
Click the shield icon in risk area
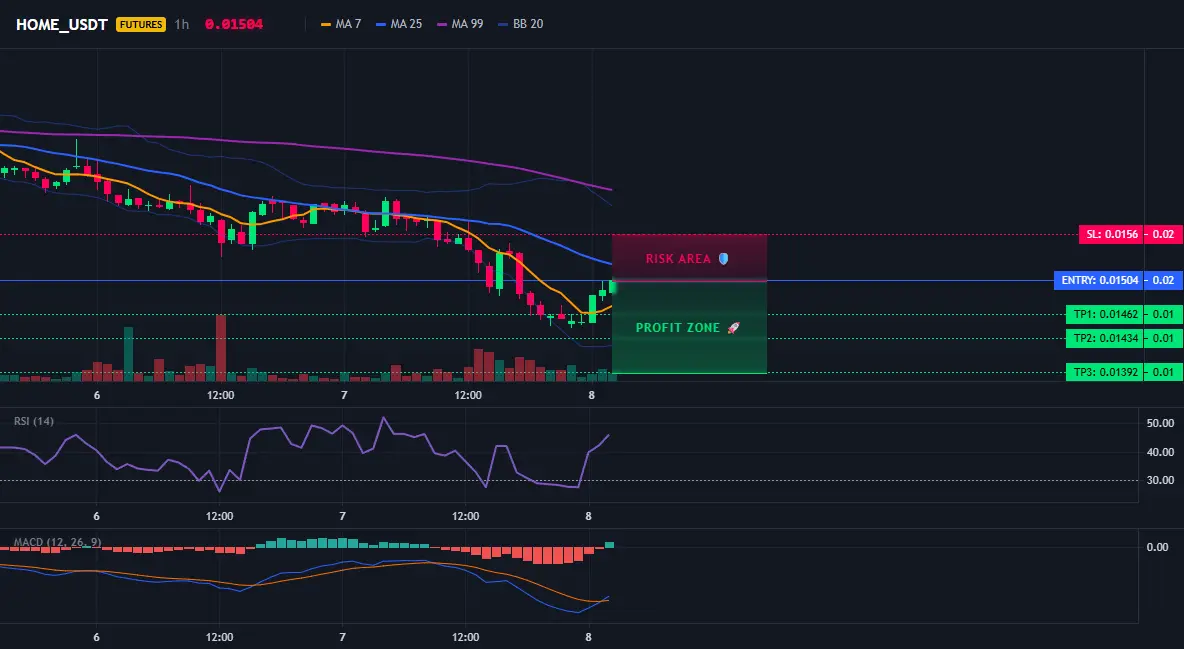pos(723,258)
